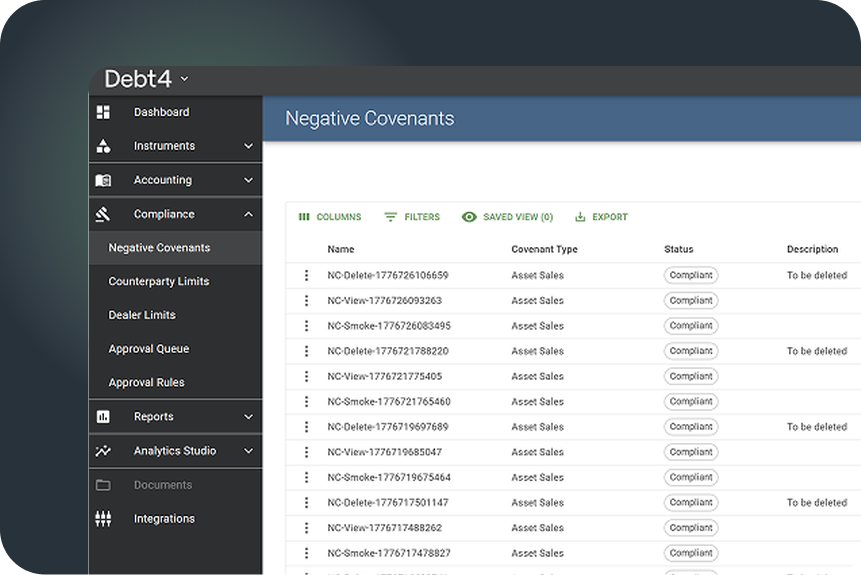Open Saved View (0) options
The width and height of the screenshot is (861, 575).
tap(507, 217)
